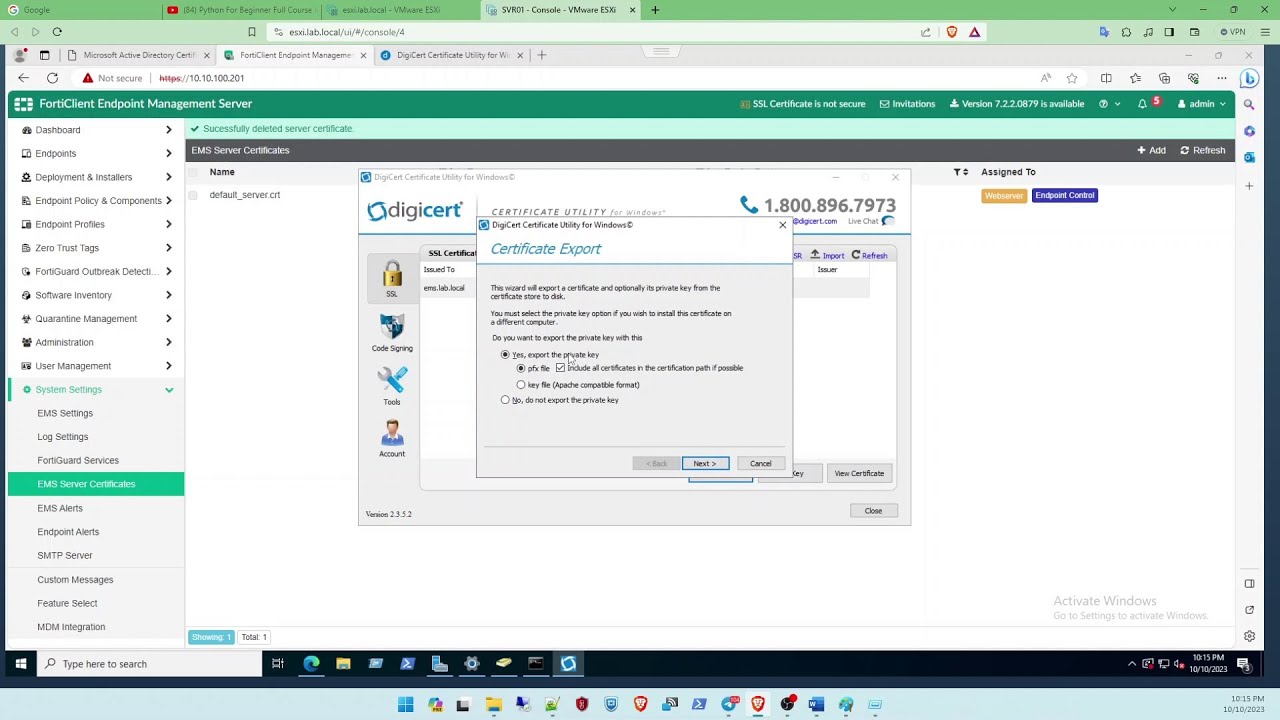Open Word from host taskbar
Screen dimensions: 1280x720
coord(816,705)
